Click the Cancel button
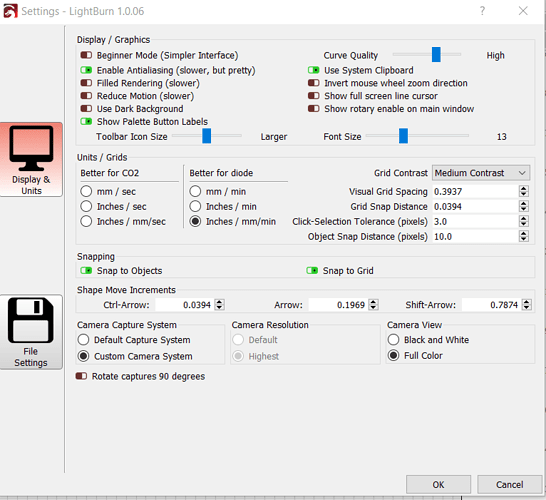This screenshot has height=500, width=546. click(x=509, y=484)
